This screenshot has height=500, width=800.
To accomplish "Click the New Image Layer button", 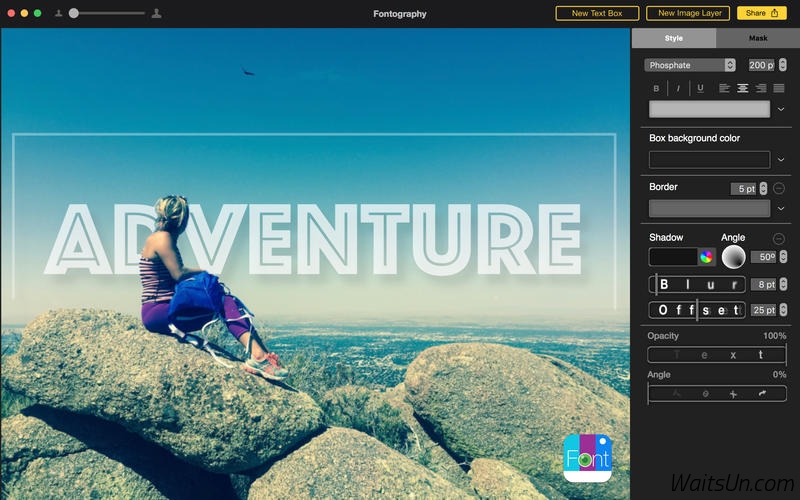I will (x=688, y=13).
